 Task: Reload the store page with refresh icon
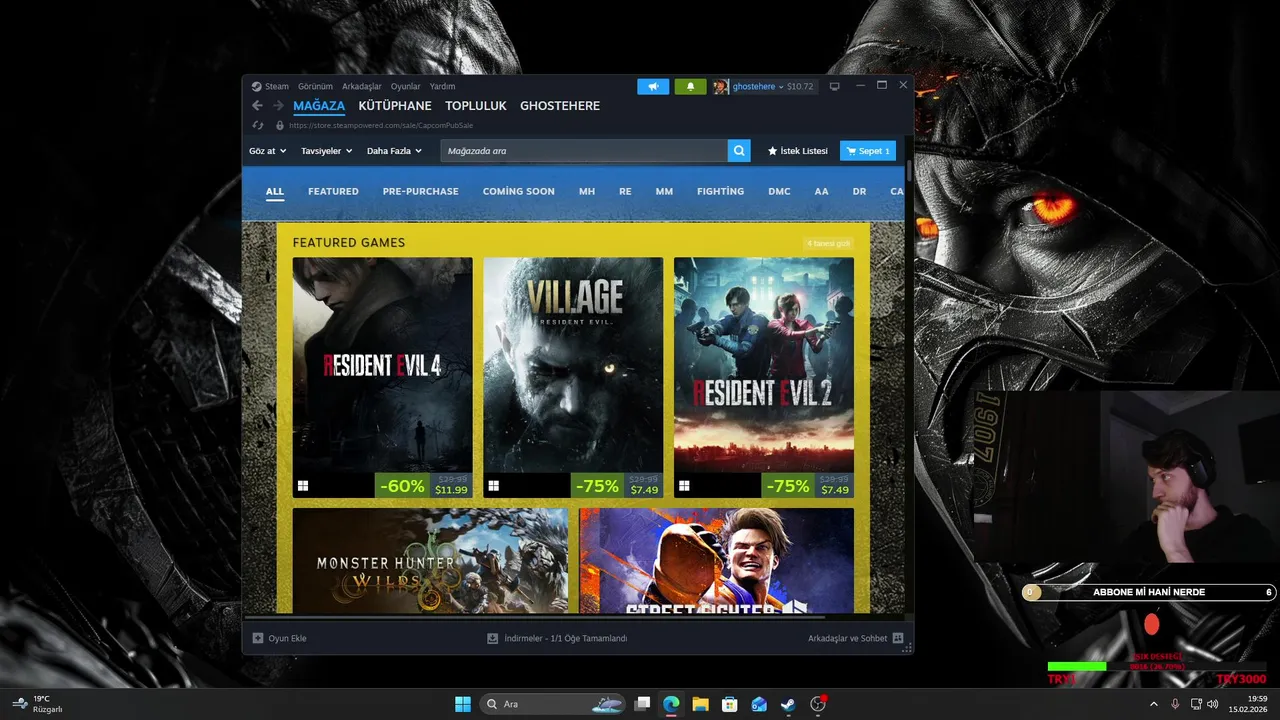(x=258, y=126)
